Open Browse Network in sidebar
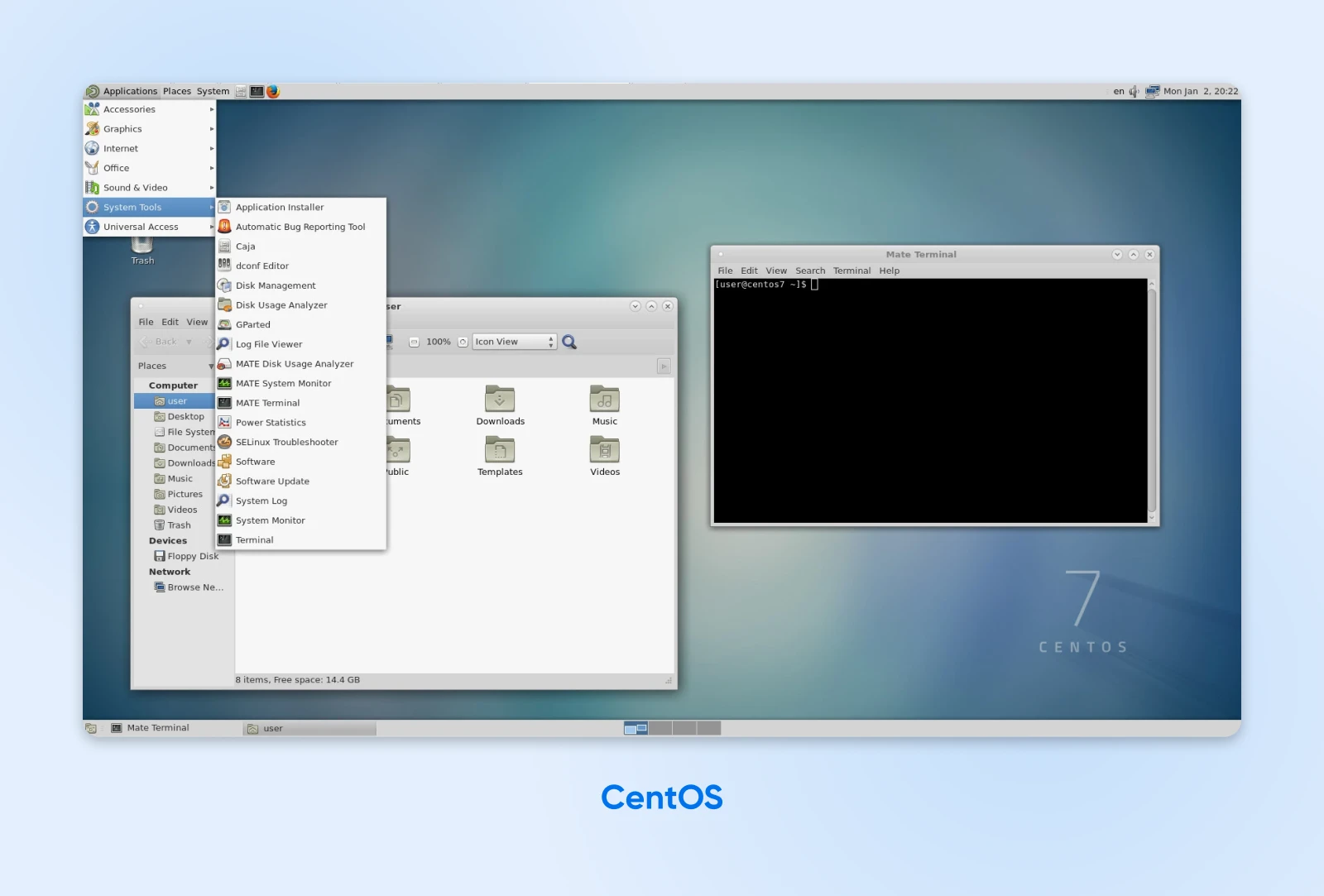This screenshot has height=896, width=1324. [x=189, y=587]
